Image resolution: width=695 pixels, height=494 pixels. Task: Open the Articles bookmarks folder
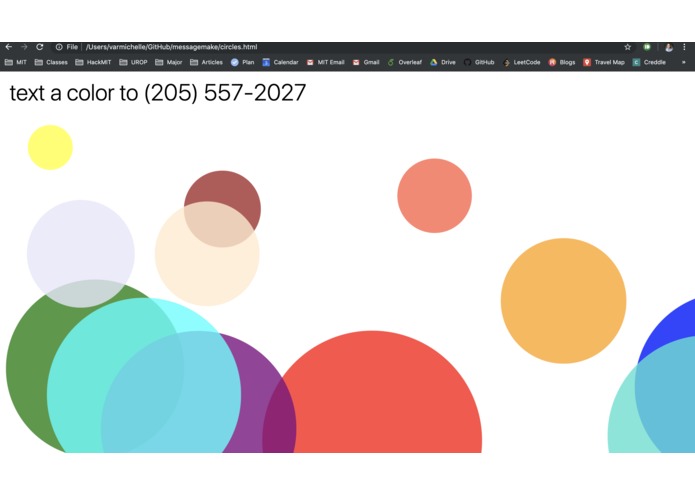click(x=206, y=62)
